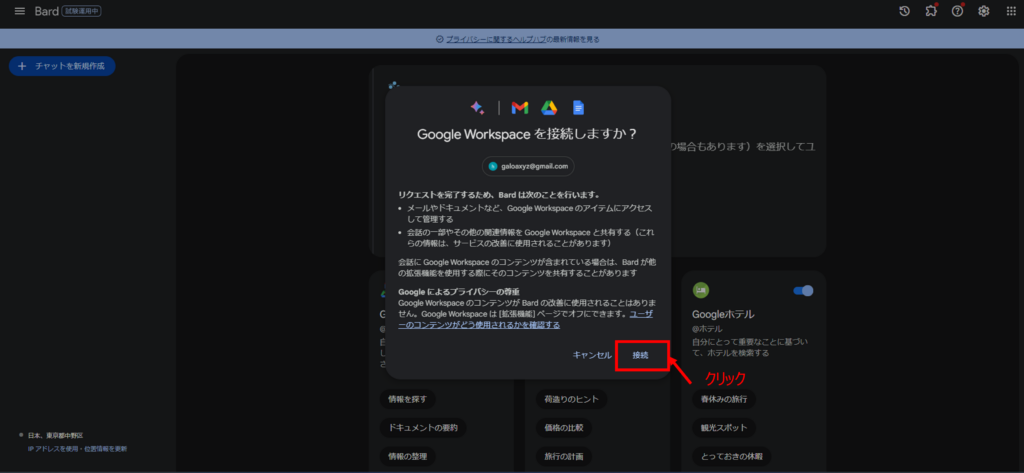Click the キャンセル button
The width and height of the screenshot is (1024, 473).
click(x=592, y=355)
